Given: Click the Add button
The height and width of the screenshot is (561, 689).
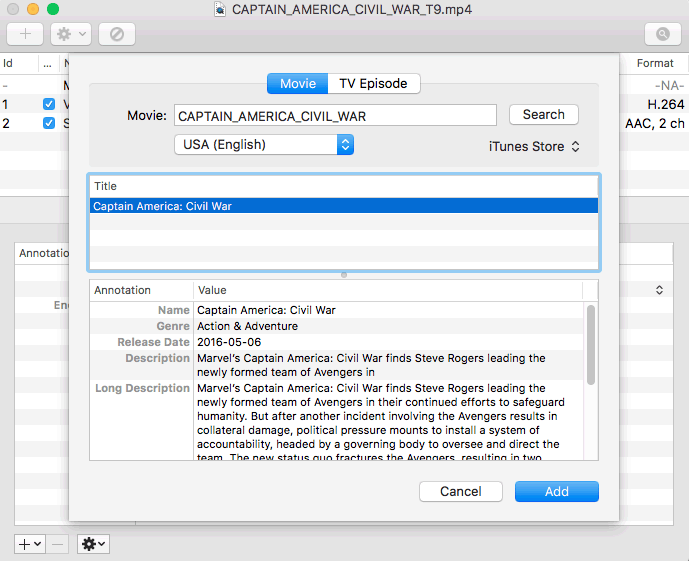Looking at the screenshot, I should (557, 491).
